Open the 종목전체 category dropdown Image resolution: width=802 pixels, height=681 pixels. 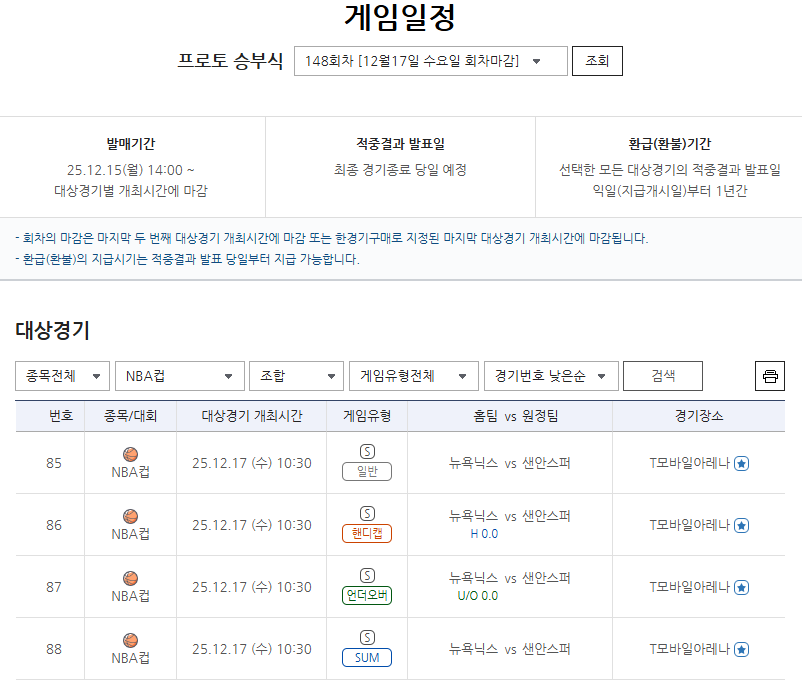(61, 376)
